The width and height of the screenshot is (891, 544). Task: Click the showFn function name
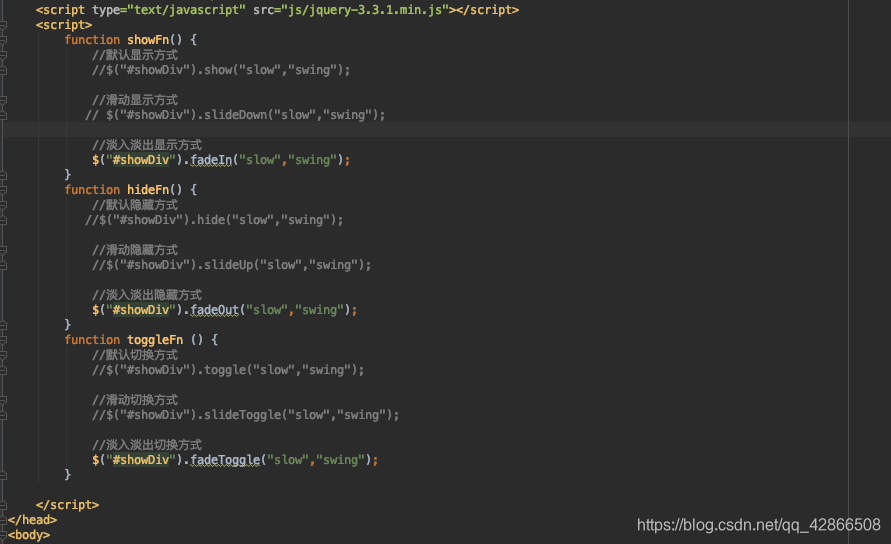pos(148,40)
